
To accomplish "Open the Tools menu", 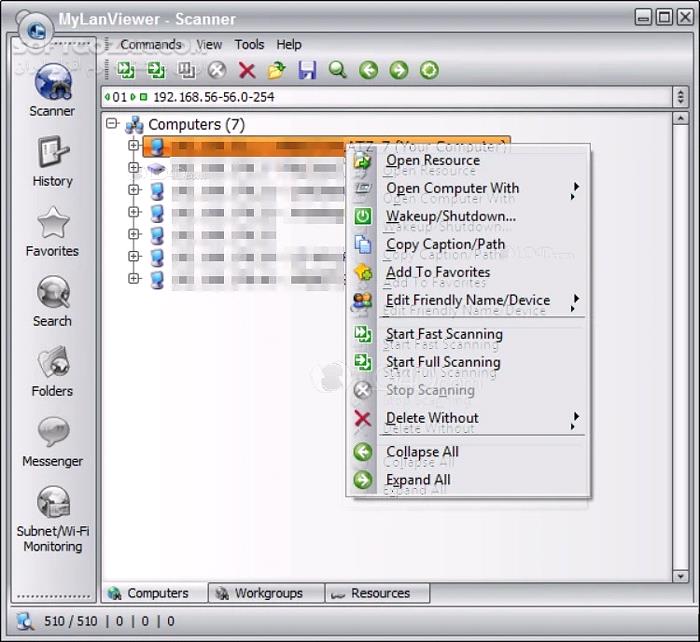I will [250, 45].
